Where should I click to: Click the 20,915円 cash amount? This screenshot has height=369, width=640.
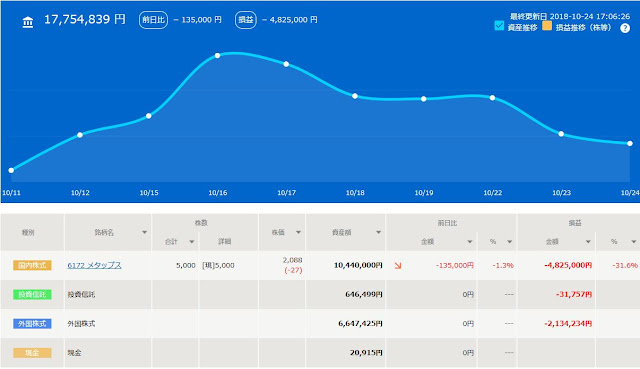[366, 353]
